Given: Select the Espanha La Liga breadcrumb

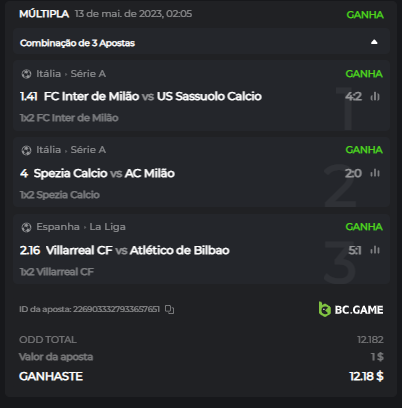Looking at the screenshot, I should tap(81, 227).
